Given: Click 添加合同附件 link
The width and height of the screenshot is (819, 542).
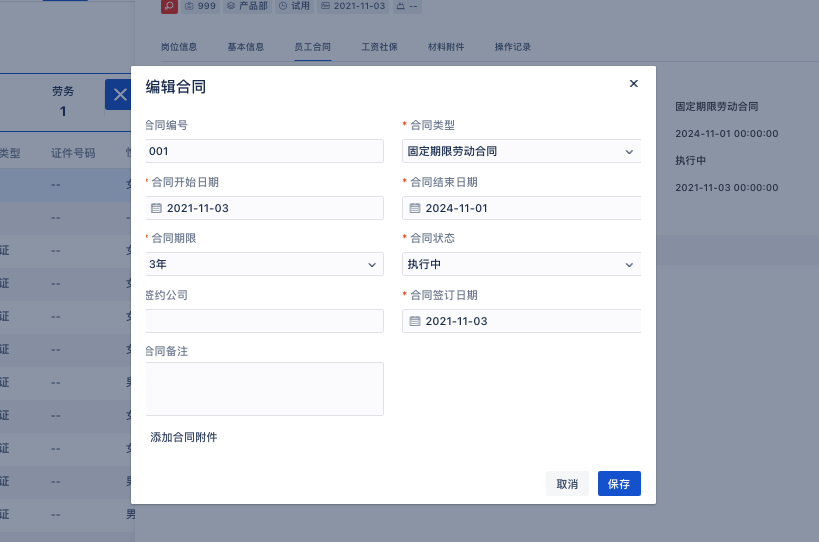Looking at the screenshot, I should [184, 438].
